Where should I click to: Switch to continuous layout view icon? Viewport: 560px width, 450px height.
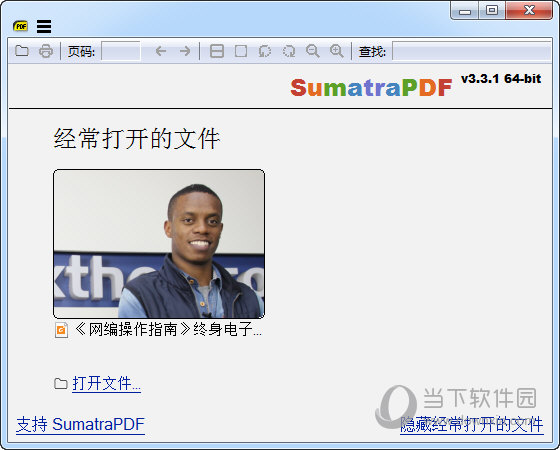click(217, 51)
